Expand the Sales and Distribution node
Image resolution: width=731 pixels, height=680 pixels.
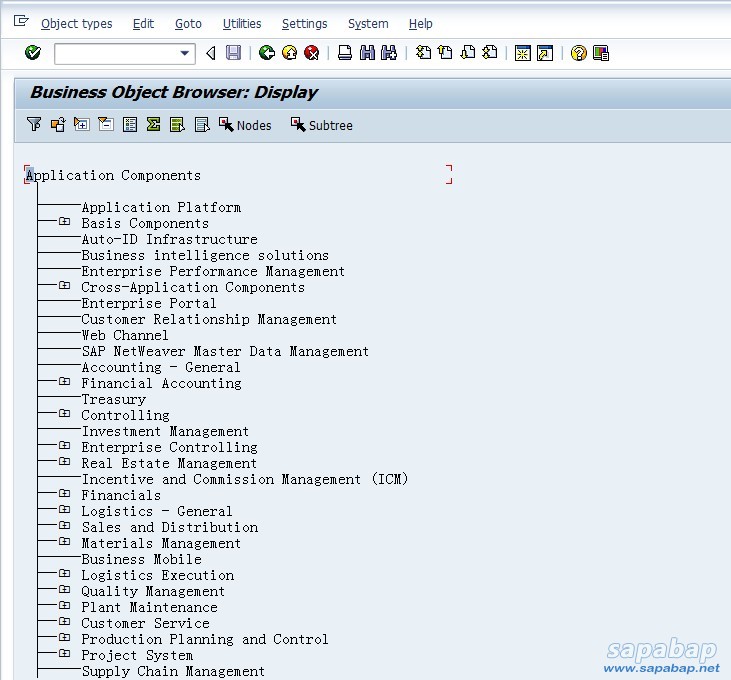point(64,525)
